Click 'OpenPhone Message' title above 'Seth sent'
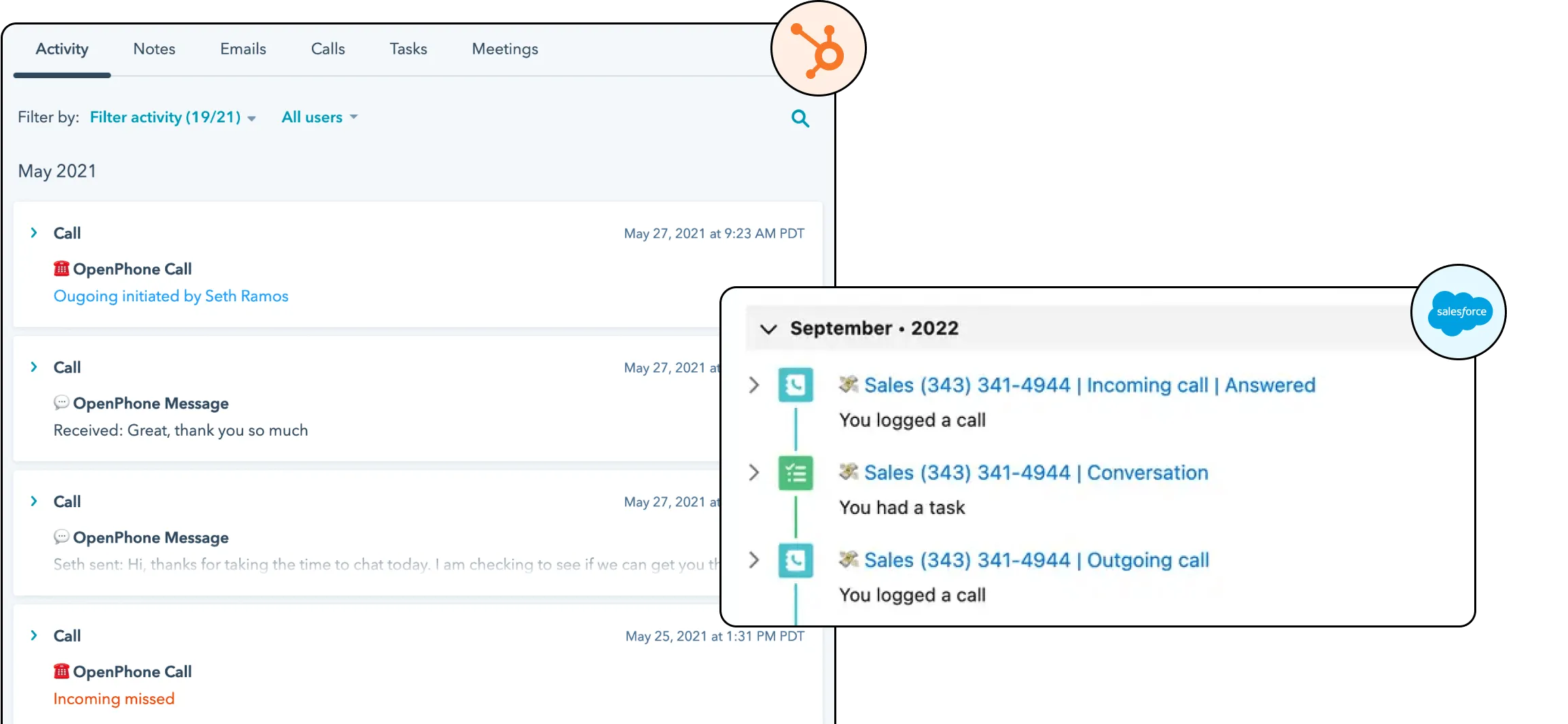Screen dimensions: 1568x724 coord(151,538)
